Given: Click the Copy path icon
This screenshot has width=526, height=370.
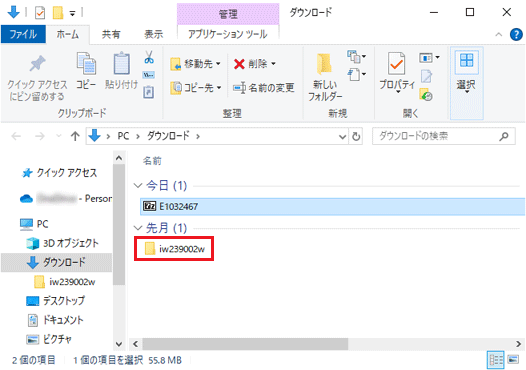Looking at the screenshot, I should [149, 75].
